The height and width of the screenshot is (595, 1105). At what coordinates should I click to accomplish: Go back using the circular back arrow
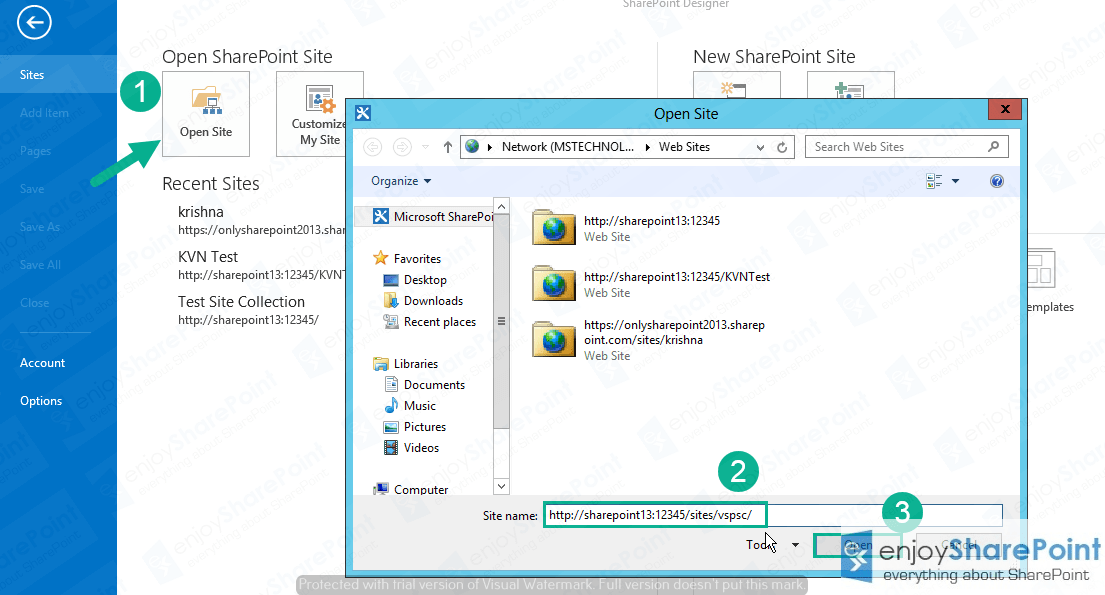click(34, 23)
